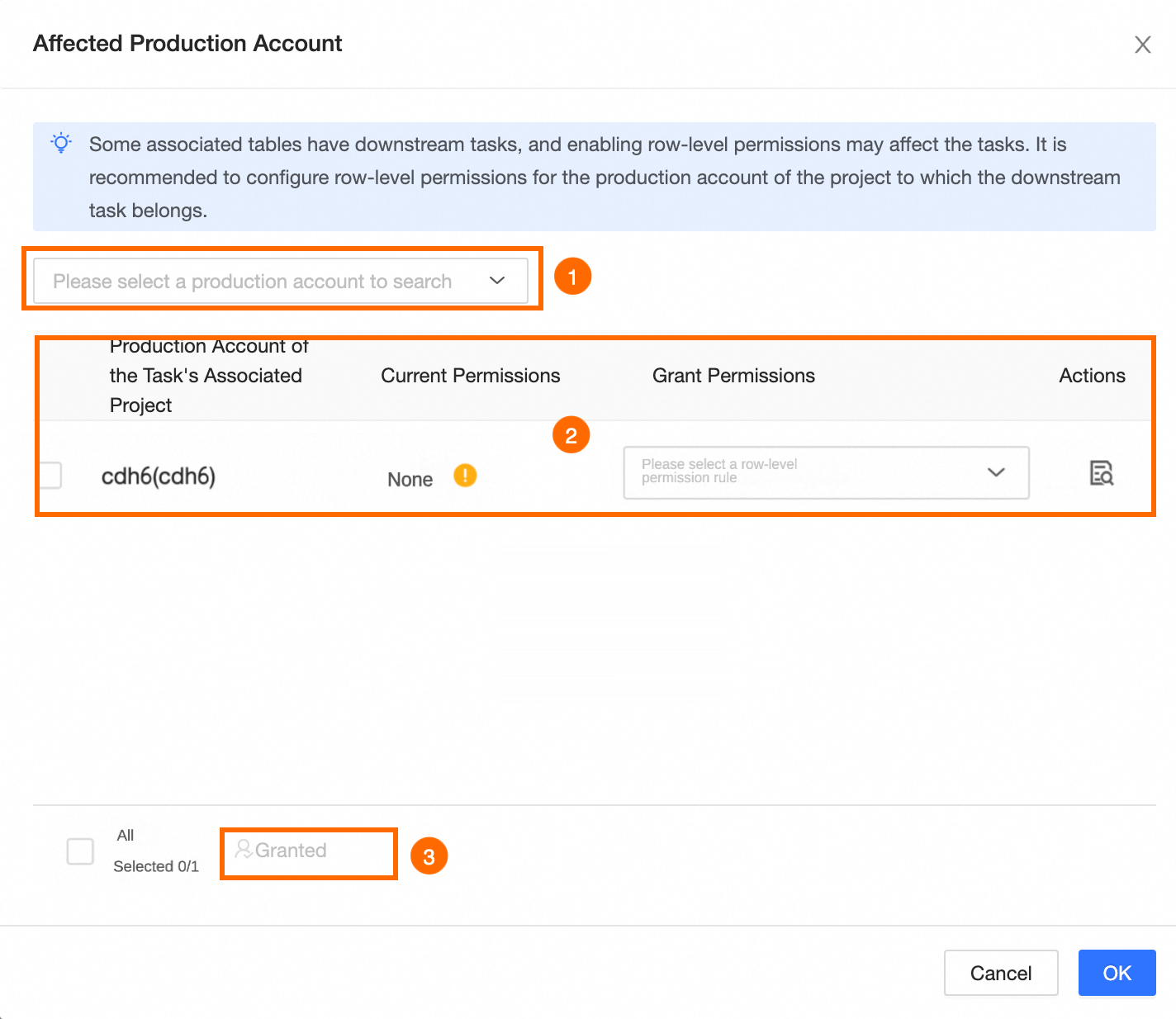Confirm with the OK button
The width and height of the screenshot is (1176, 1019).
tap(1117, 973)
